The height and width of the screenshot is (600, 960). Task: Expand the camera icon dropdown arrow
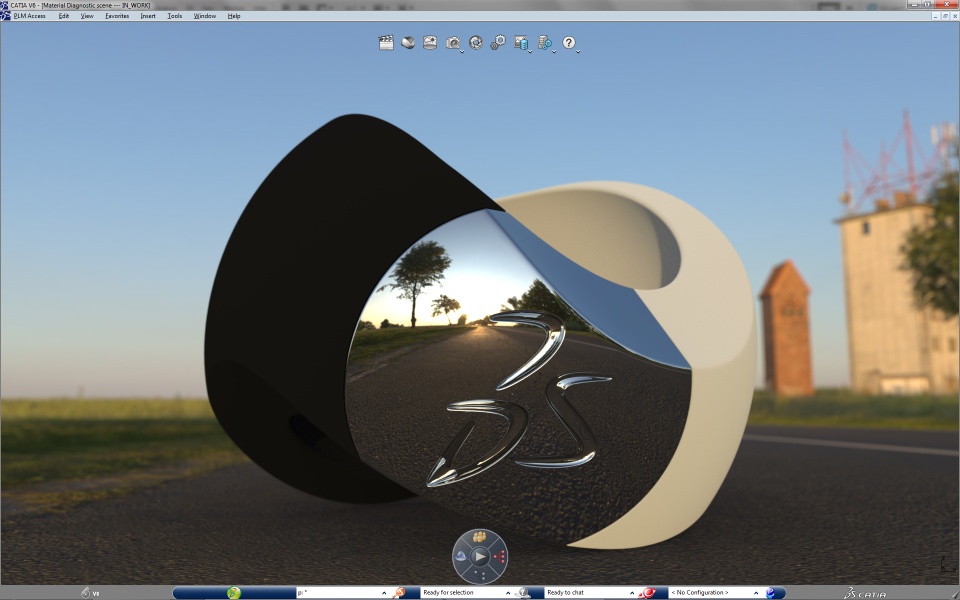pyautogui.click(x=462, y=51)
